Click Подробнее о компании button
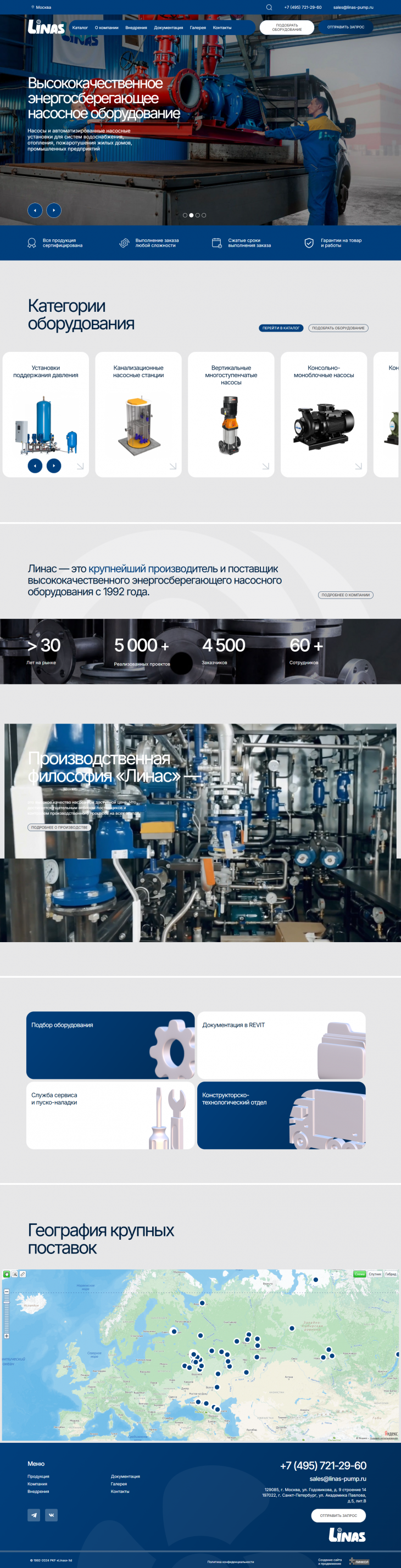Viewport: 401px width, 1568px height. click(346, 595)
